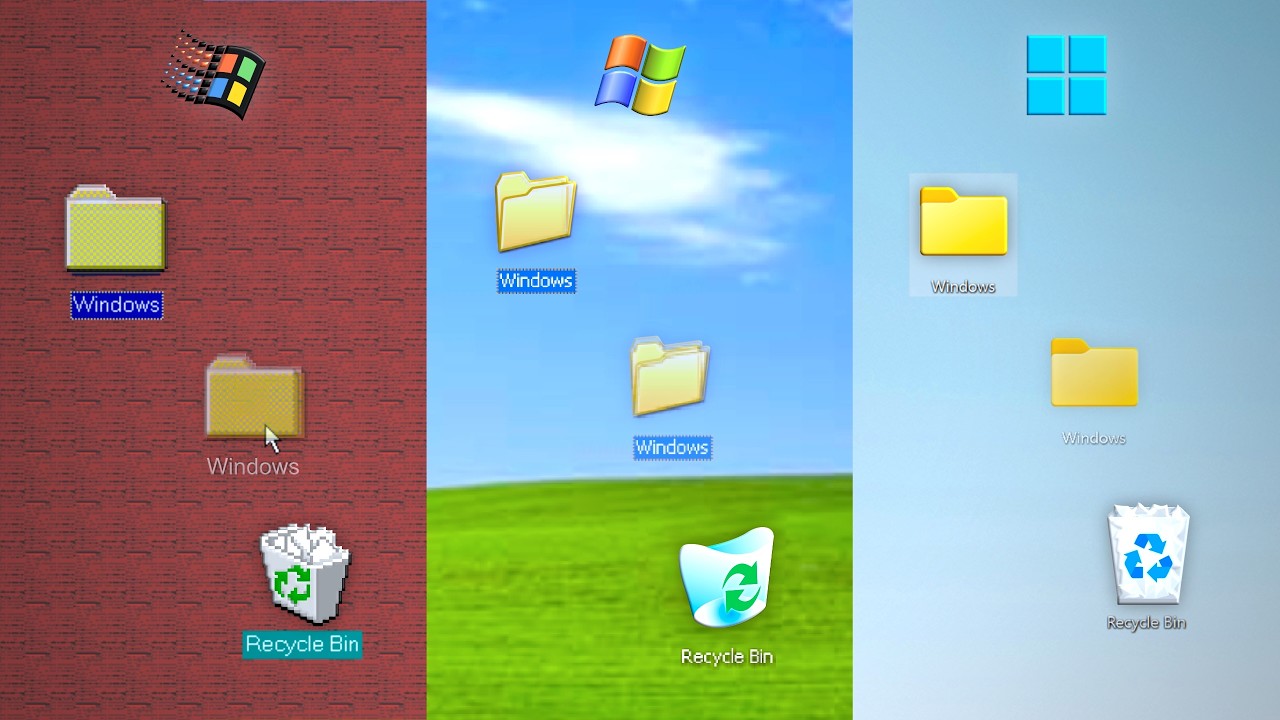Select the translucent XP-style folder icon
Screen dimensions: 1280x720
pos(670,376)
